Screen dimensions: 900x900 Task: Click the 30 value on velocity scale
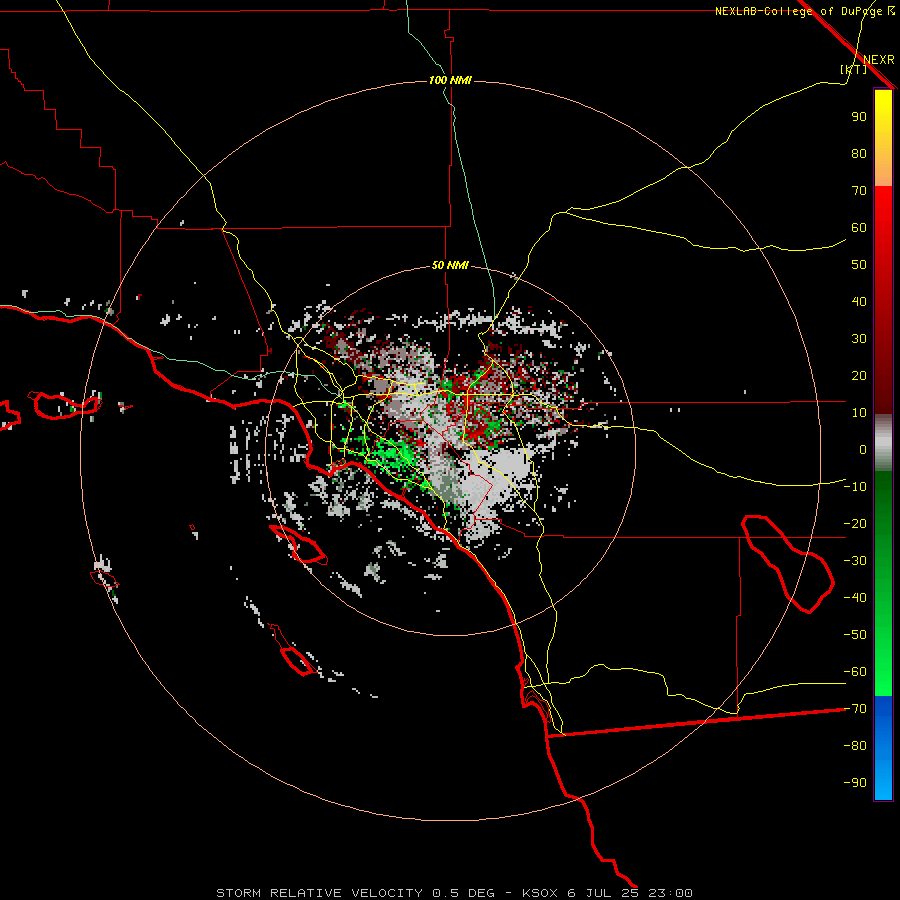click(x=859, y=339)
